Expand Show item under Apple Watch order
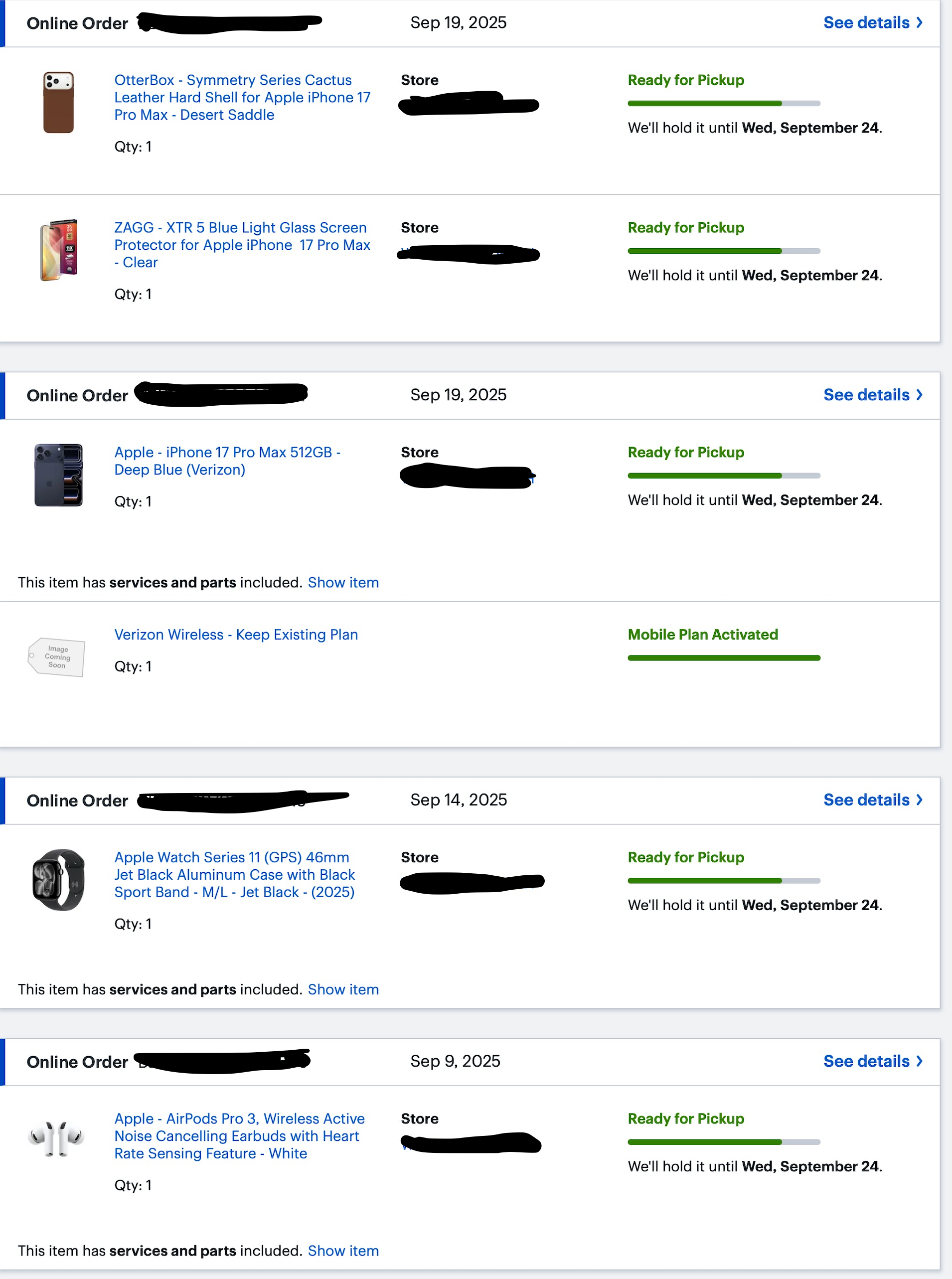 [x=343, y=989]
